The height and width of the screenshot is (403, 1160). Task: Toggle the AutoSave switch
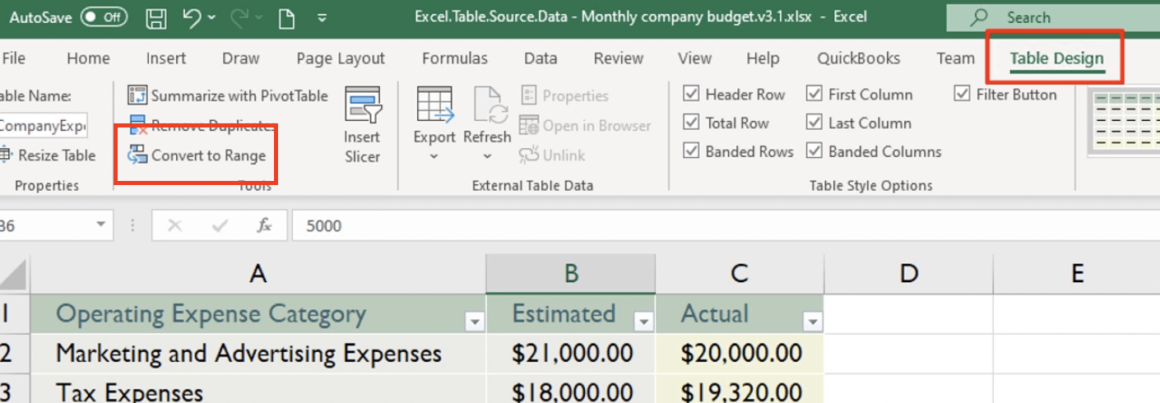coord(103,18)
